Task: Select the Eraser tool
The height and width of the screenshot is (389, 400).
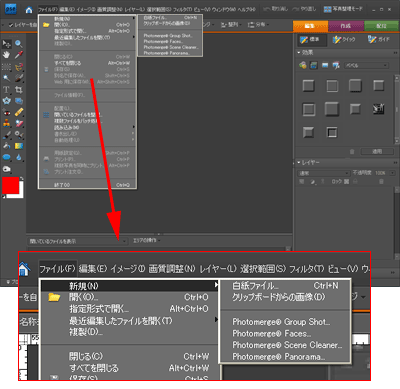Action: (19, 124)
